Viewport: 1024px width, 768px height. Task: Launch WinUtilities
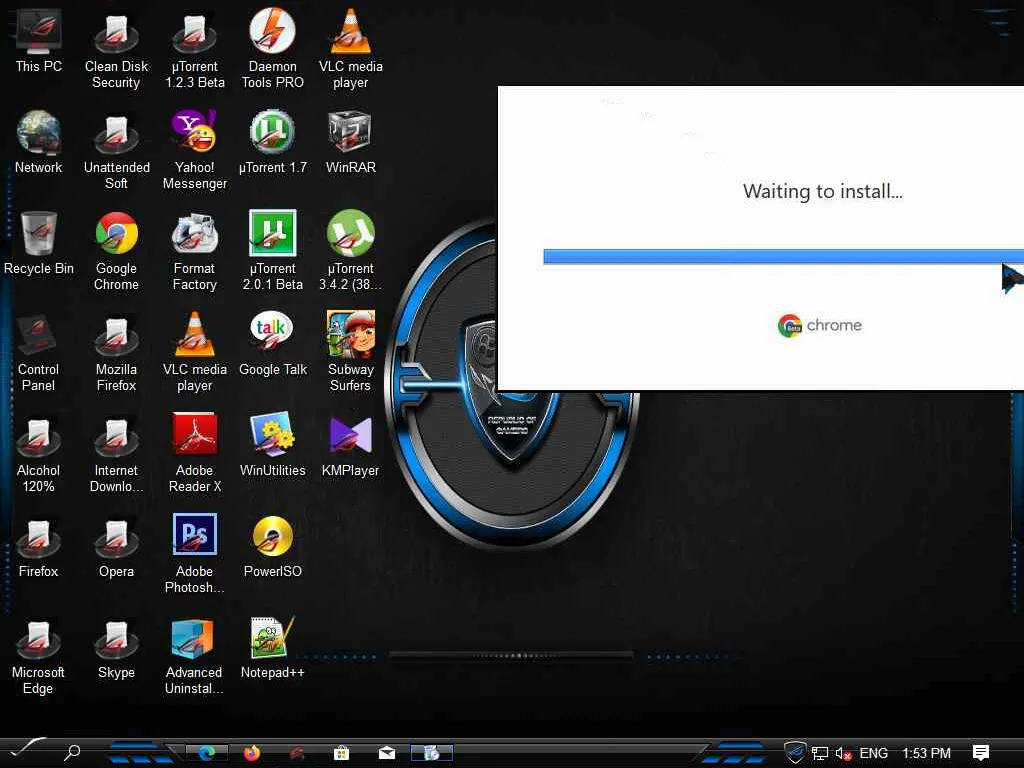(x=272, y=445)
